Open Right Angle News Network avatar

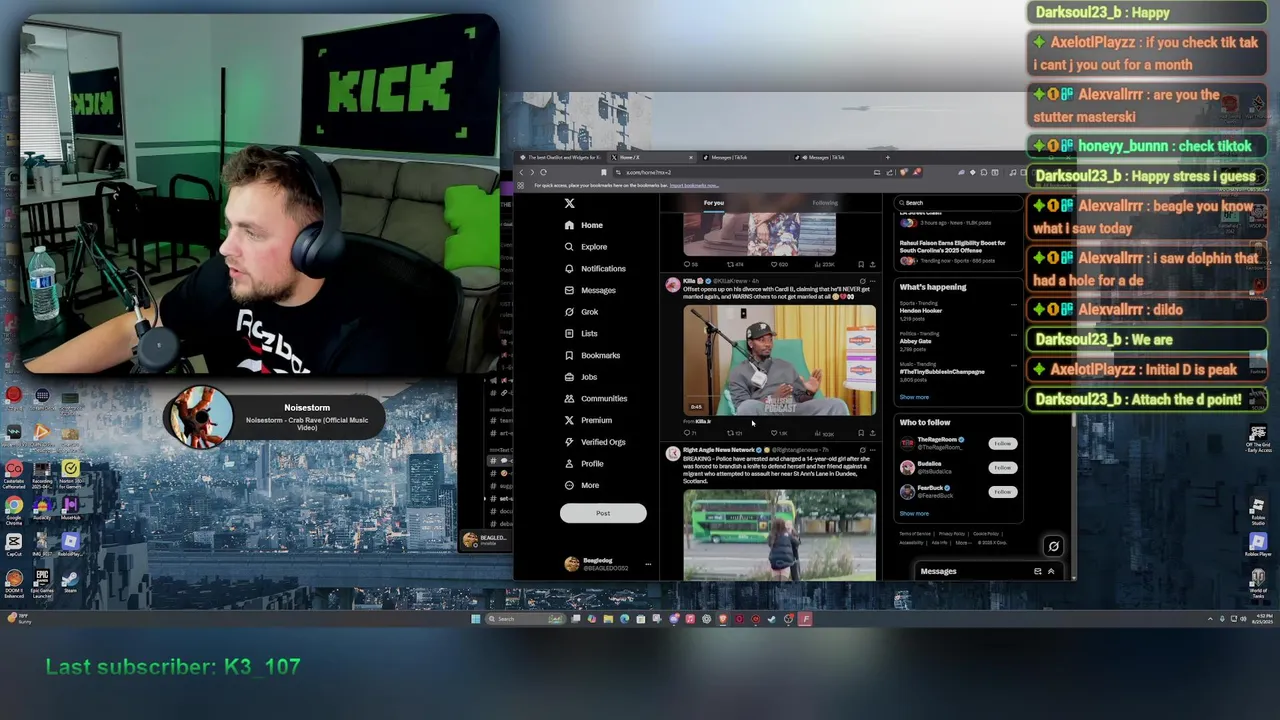pos(673,454)
